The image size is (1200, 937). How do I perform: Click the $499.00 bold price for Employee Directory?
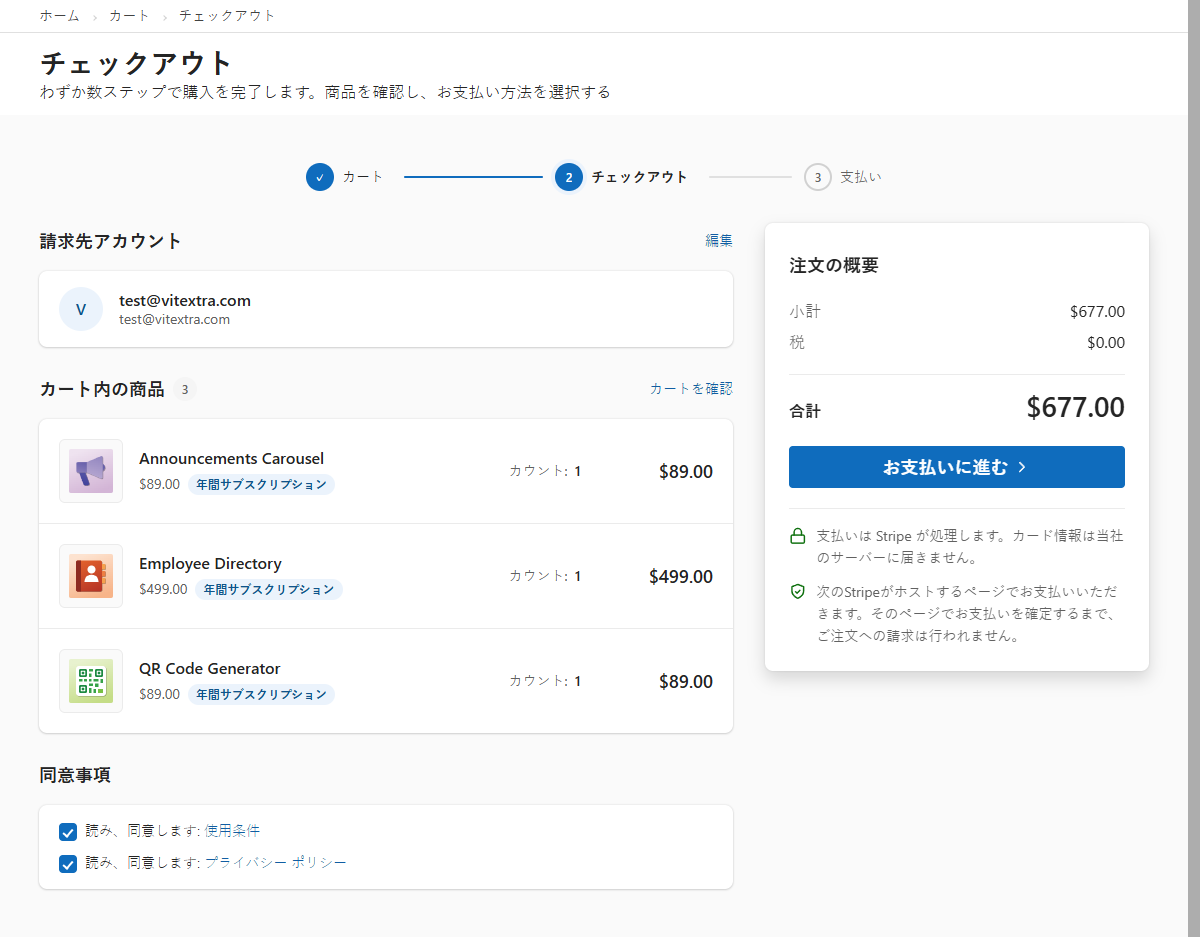tap(681, 576)
